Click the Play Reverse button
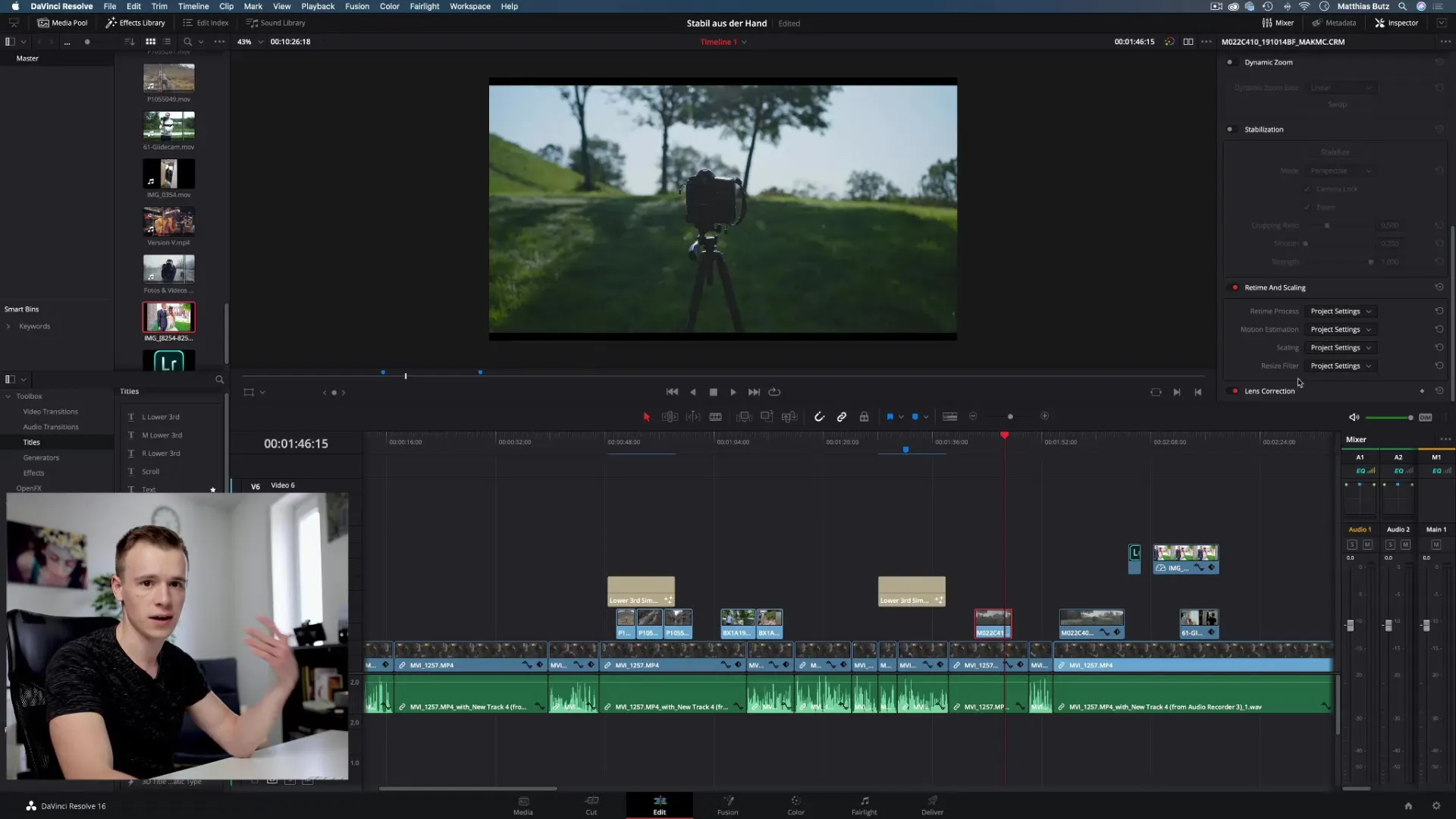This screenshot has width=1456, height=819. 692,392
